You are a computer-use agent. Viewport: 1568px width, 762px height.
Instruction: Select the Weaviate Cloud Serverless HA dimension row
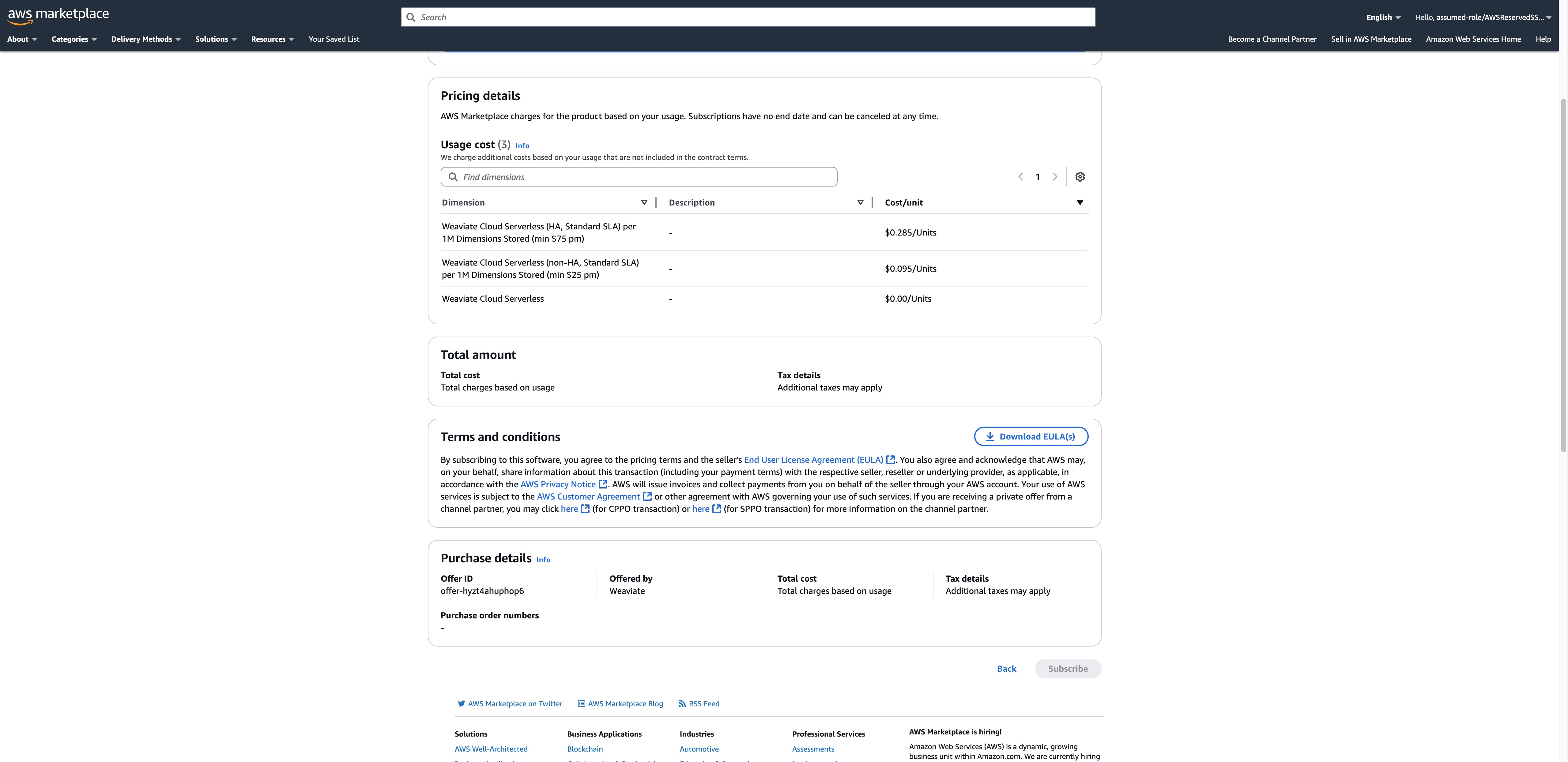click(x=764, y=232)
